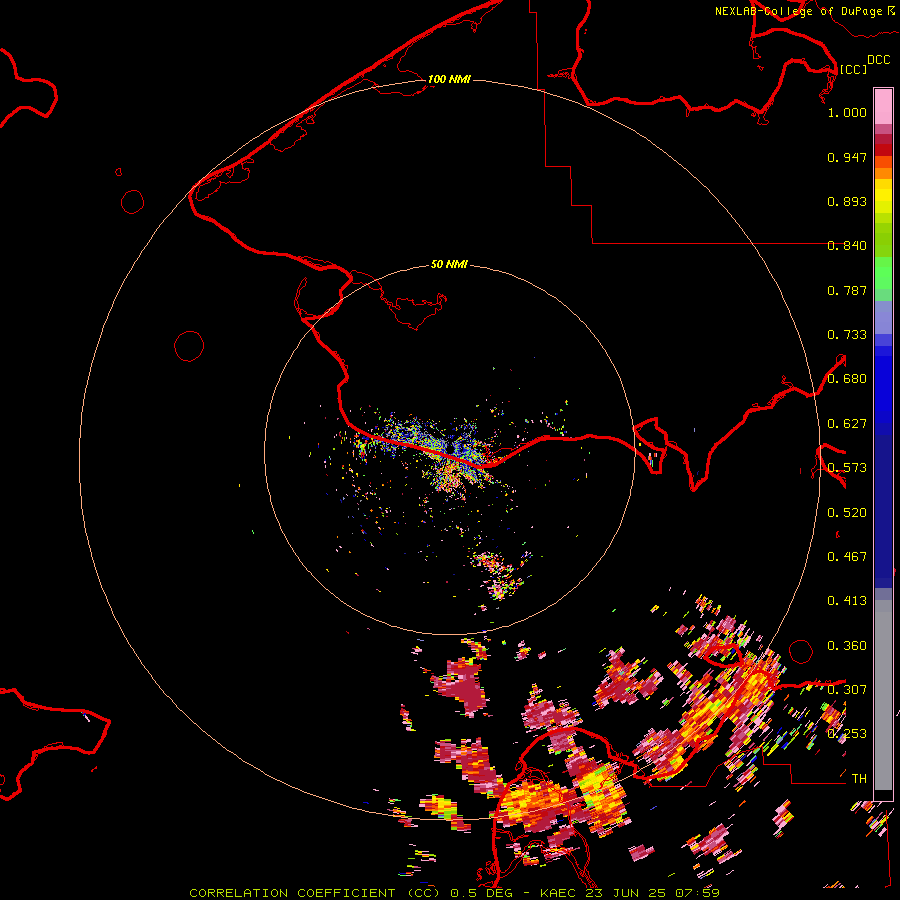Click the 0.573 scale value

847,468
